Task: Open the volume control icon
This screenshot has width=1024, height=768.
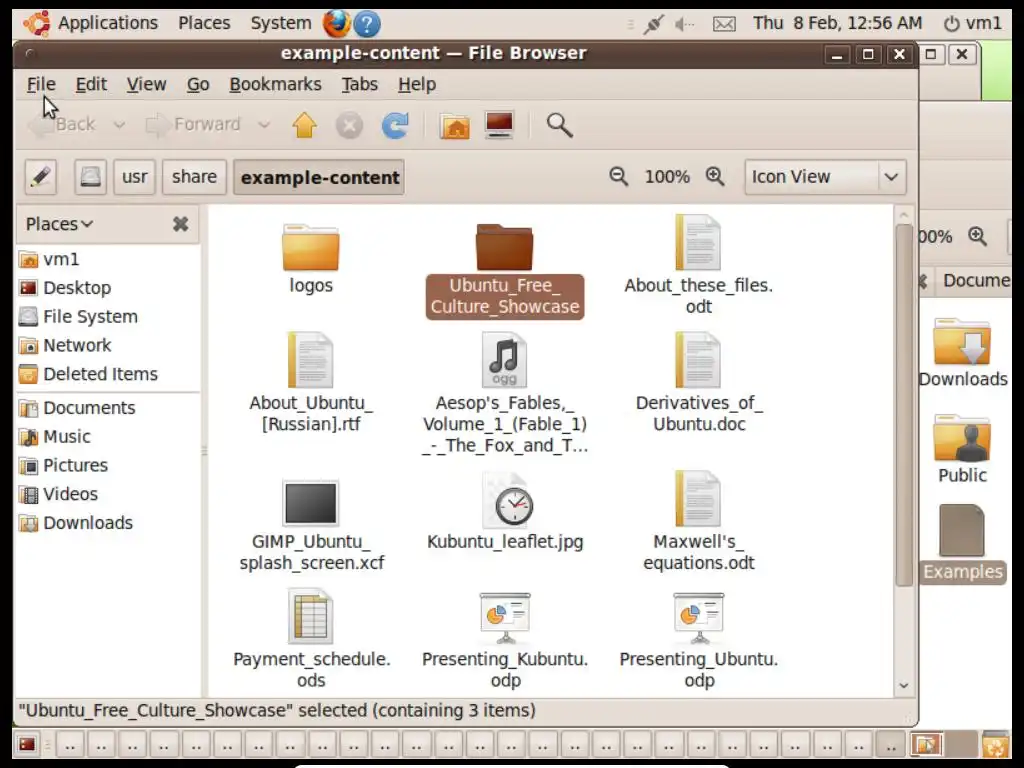Action: tap(684, 24)
